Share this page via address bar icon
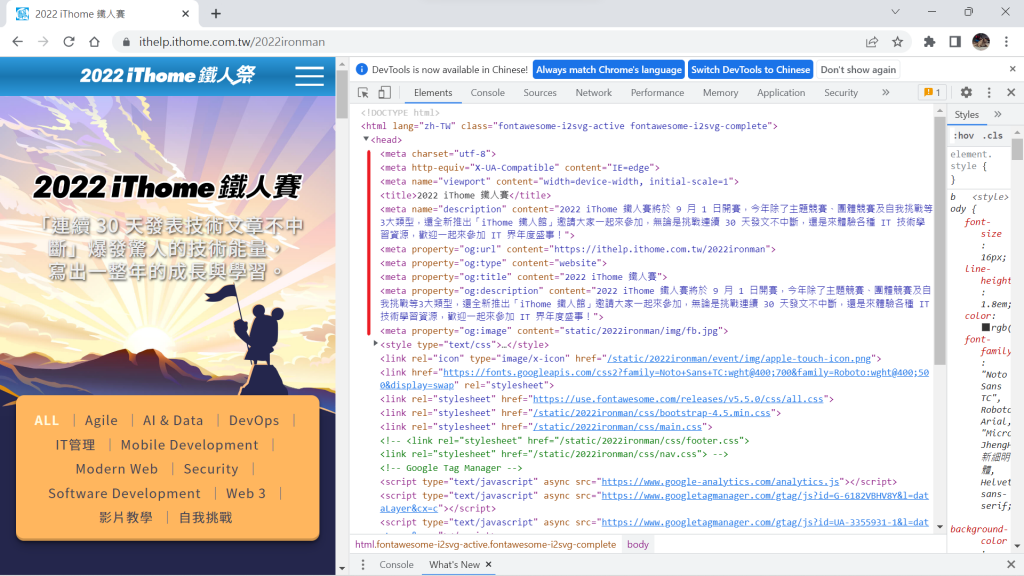This screenshot has height=576, width=1024. point(872,42)
